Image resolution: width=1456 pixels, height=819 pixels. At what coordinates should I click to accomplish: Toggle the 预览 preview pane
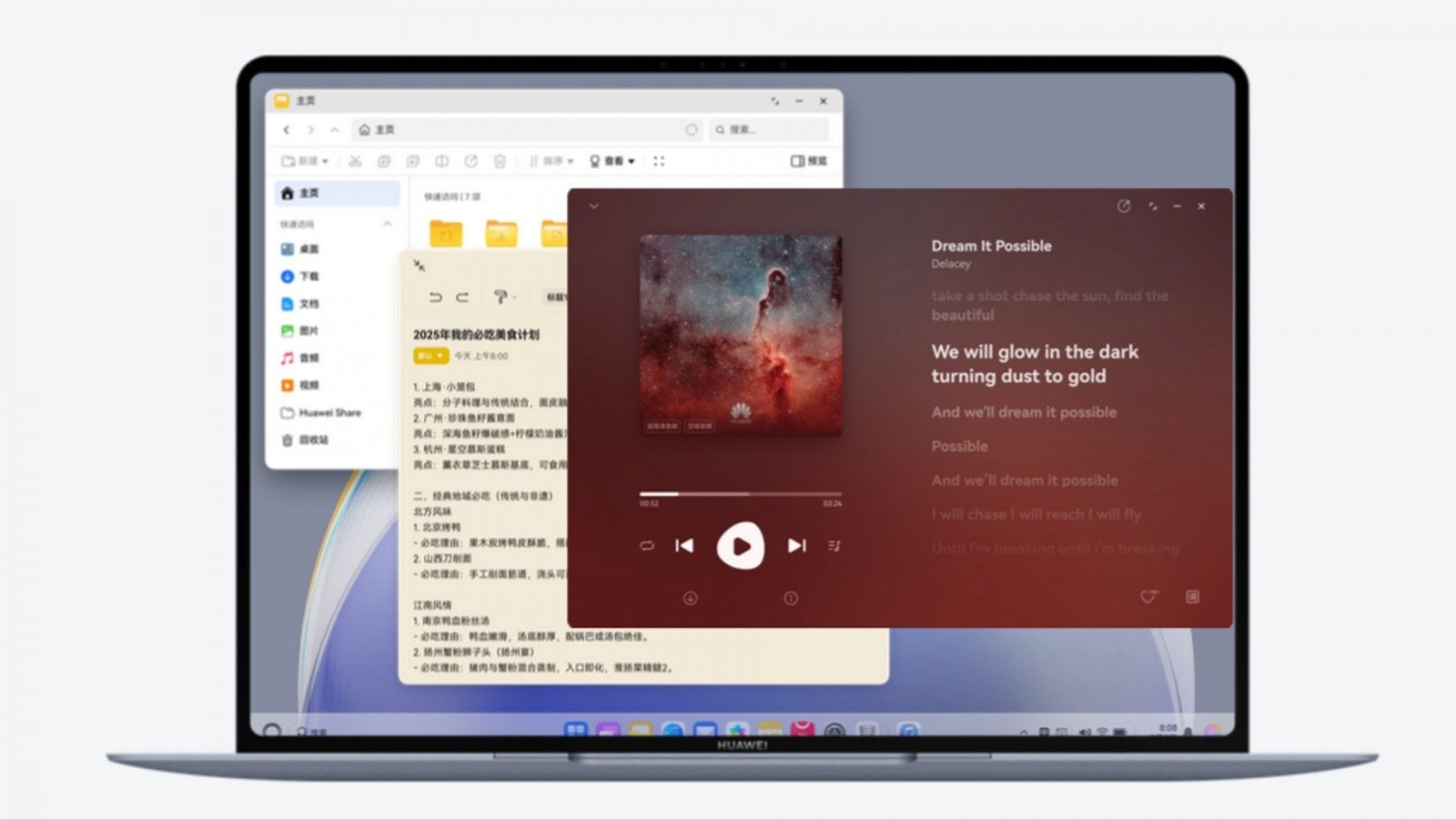(809, 161)
